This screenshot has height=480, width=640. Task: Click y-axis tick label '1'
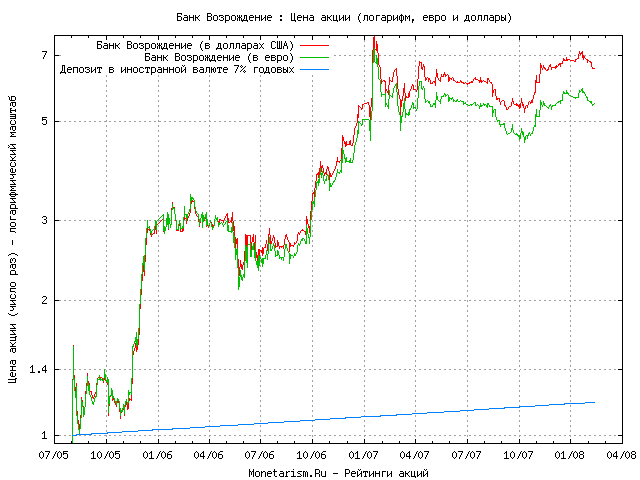tap(44, 436)
